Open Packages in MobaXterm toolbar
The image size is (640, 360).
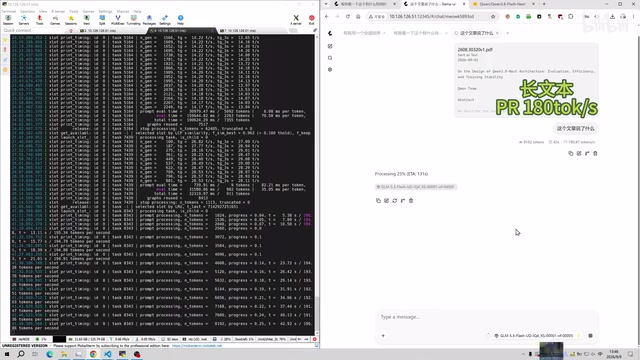(149, 20)
